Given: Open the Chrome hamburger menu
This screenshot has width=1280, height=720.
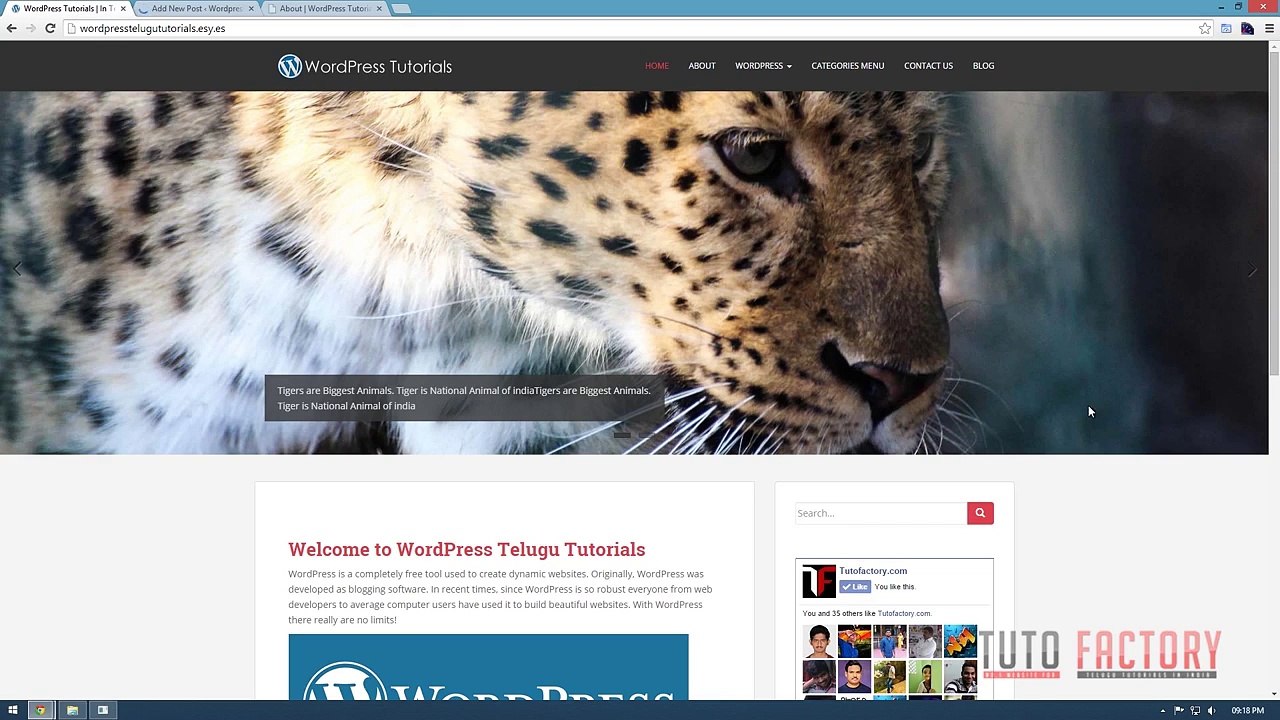Looking at the screenshot, I should coord(1269,28).
